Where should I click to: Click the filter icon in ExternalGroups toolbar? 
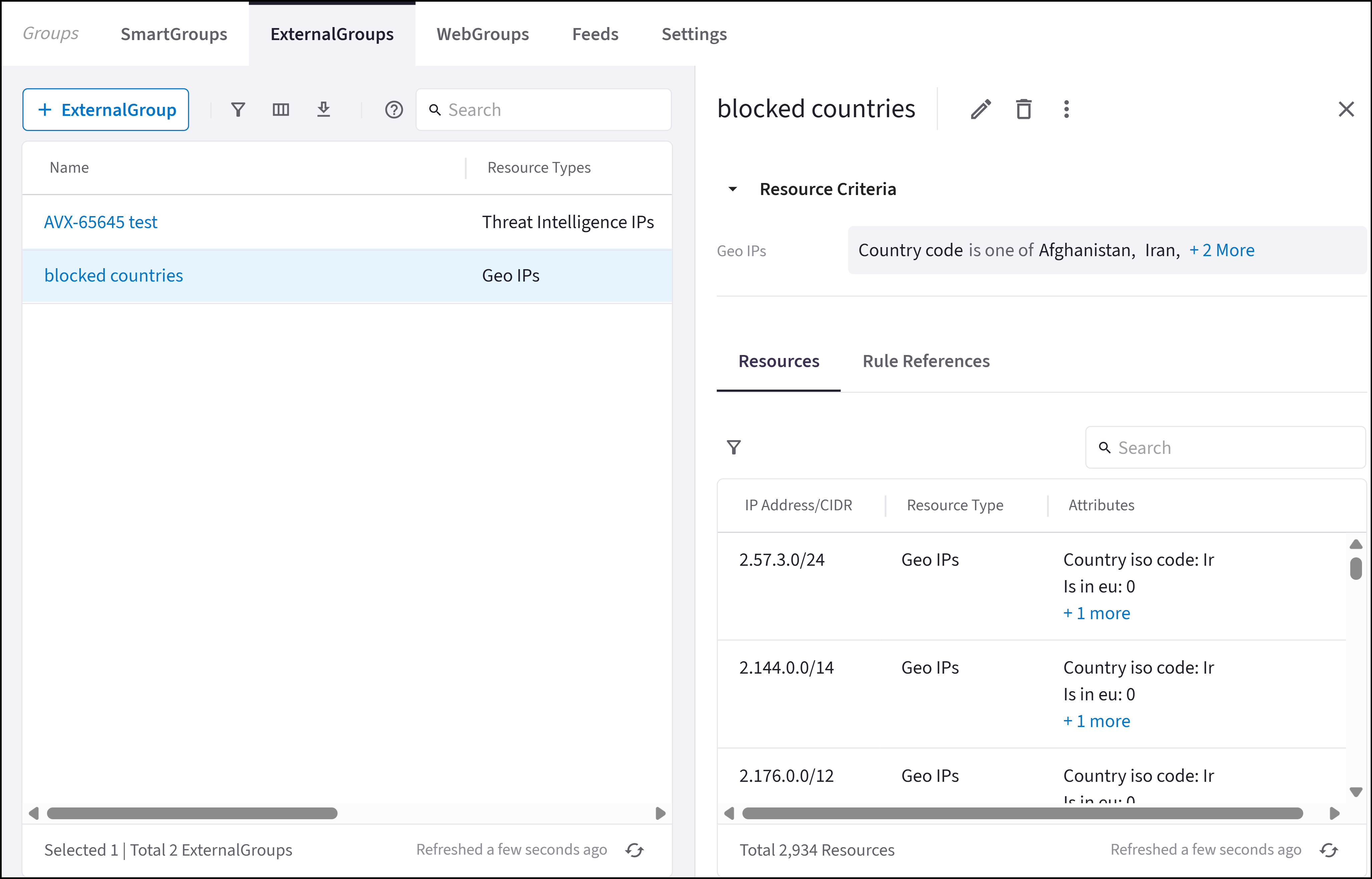pyautogui.click(x=238, y=110)
